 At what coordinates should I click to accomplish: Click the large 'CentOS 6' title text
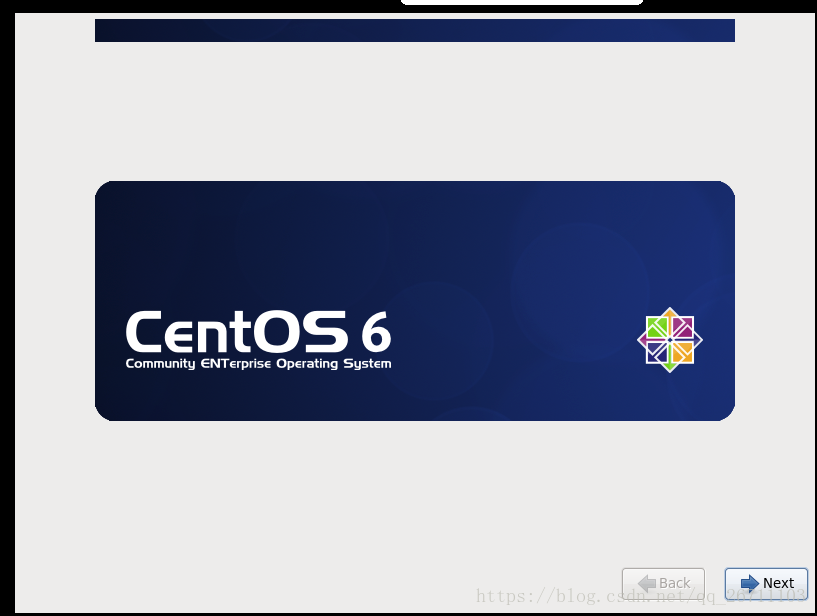pyautogui.click(x=258, y=330)
